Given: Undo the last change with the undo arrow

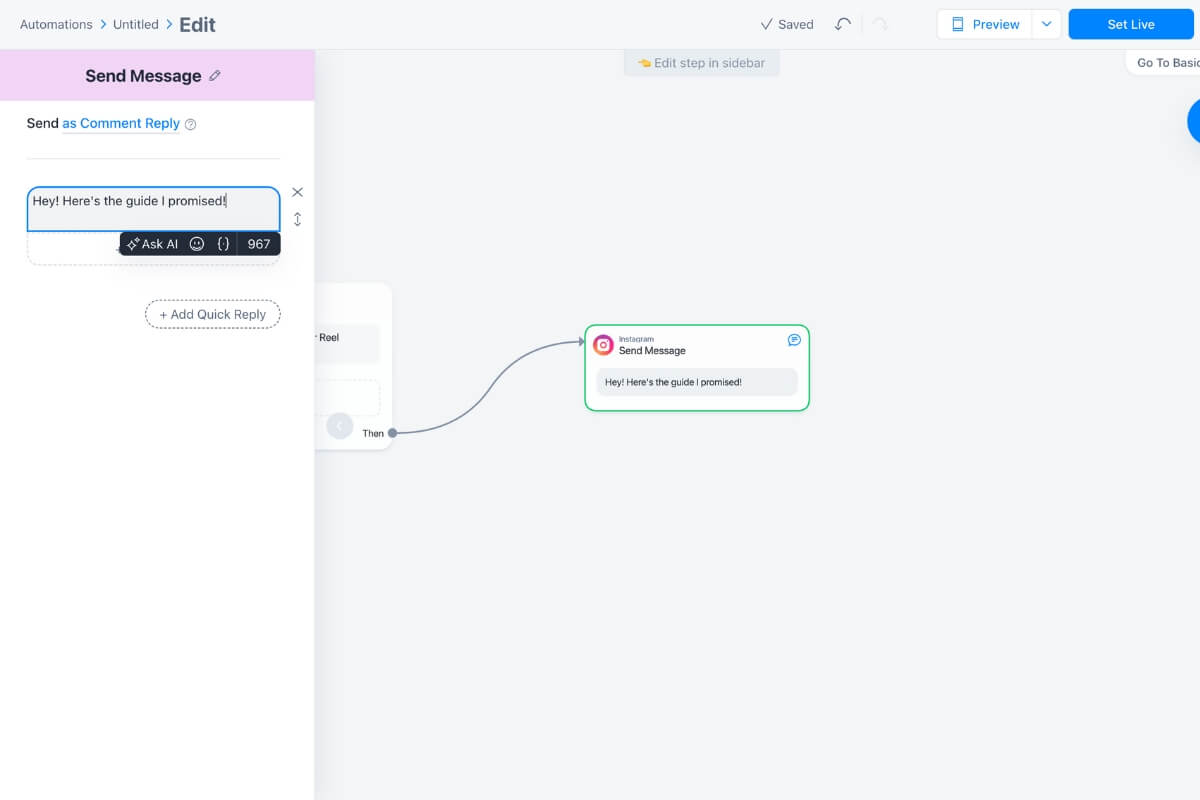Looking at the screenshot, I should click(842, 24).
